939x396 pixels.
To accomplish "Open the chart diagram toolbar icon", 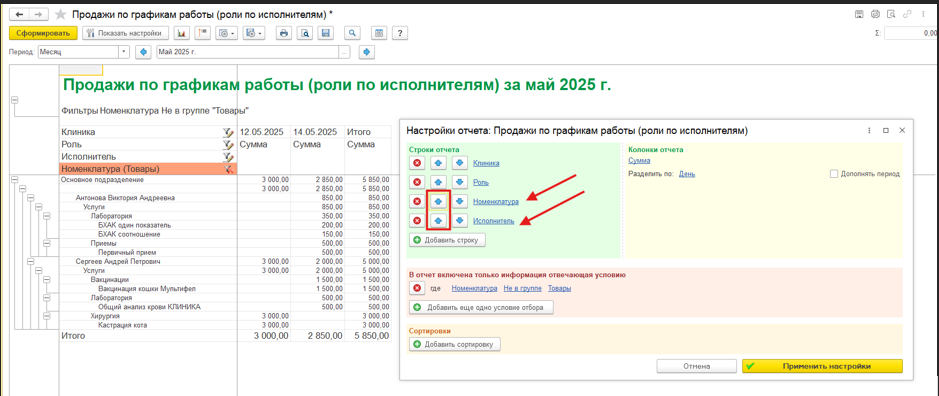I will click(182, 33).
